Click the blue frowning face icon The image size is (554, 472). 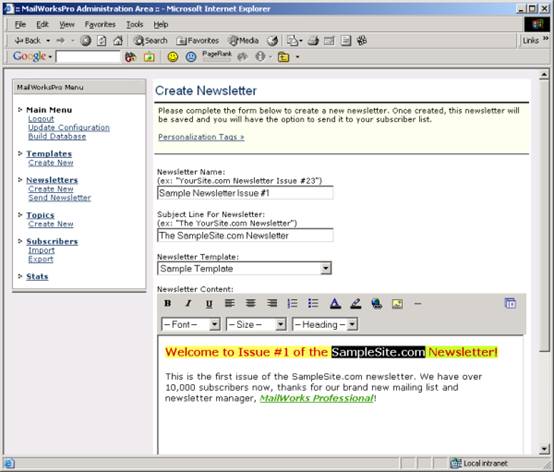click(x=191, y=57)
